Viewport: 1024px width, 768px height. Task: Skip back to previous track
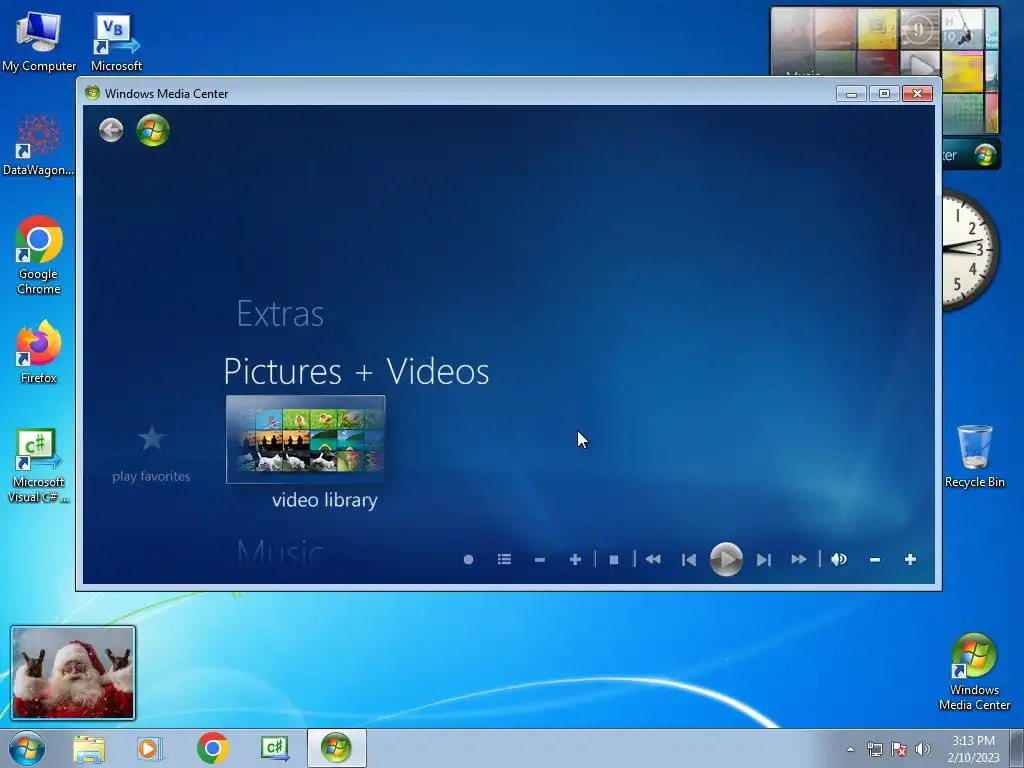pos(688,560)
